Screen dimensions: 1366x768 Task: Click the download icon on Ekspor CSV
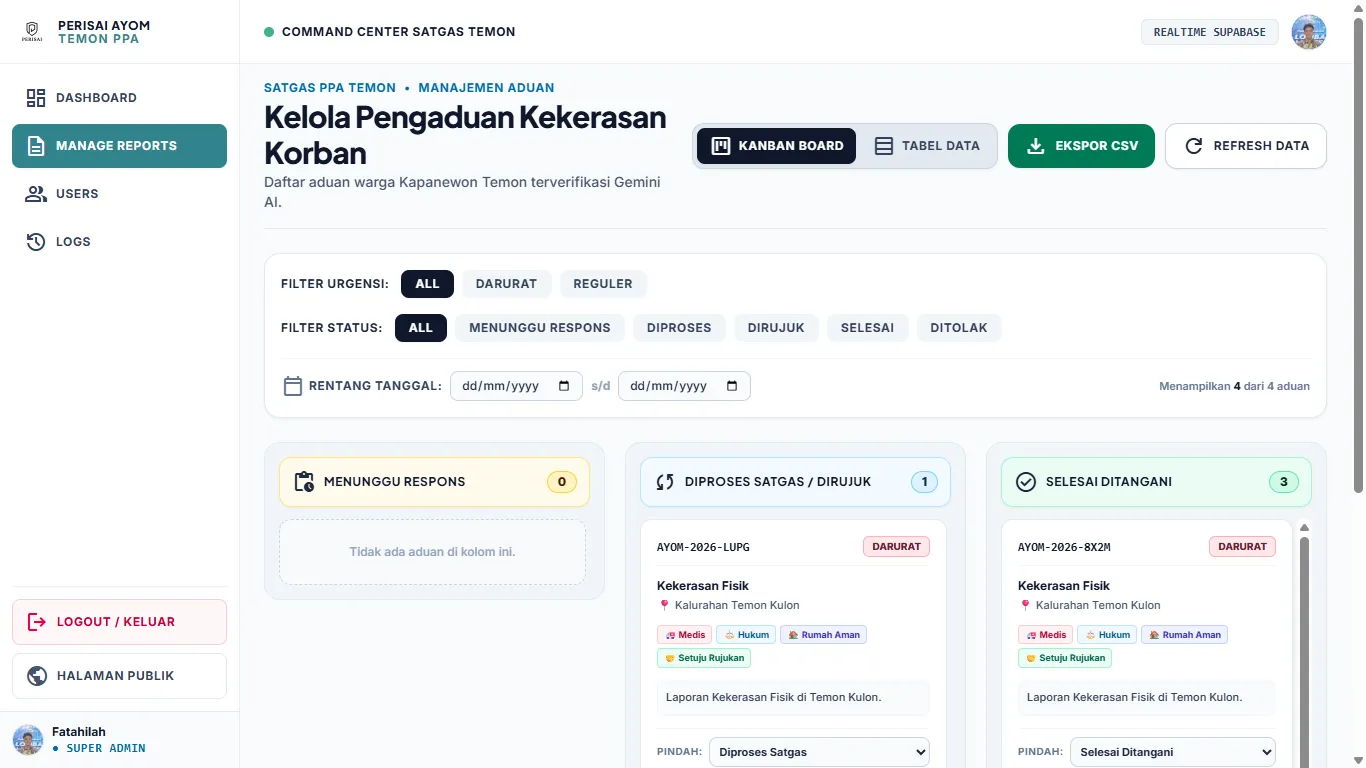1036,146
